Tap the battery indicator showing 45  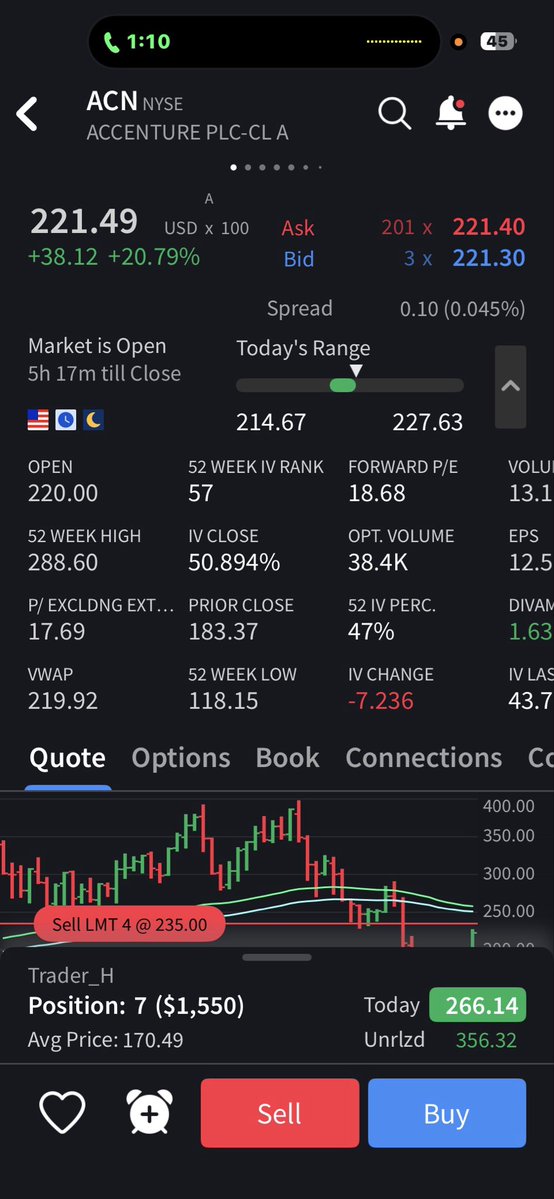(x=498, y=42)
